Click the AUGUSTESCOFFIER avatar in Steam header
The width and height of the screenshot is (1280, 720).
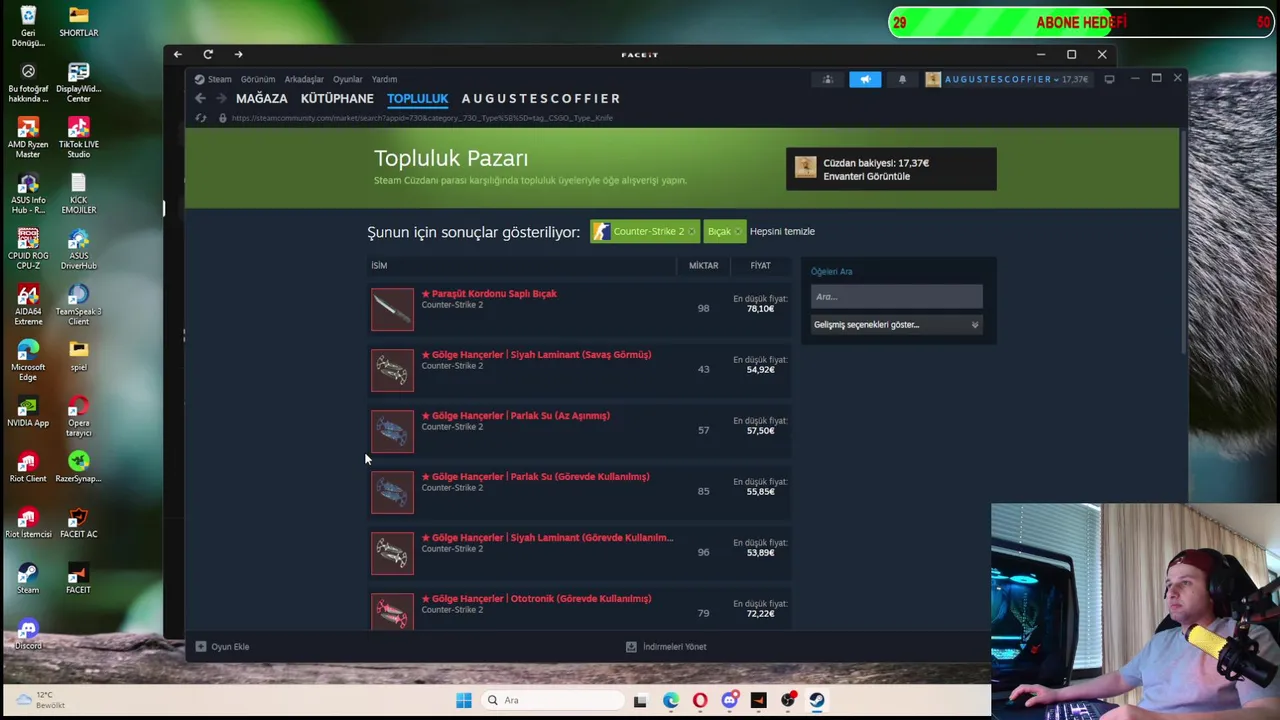(933, 79)
